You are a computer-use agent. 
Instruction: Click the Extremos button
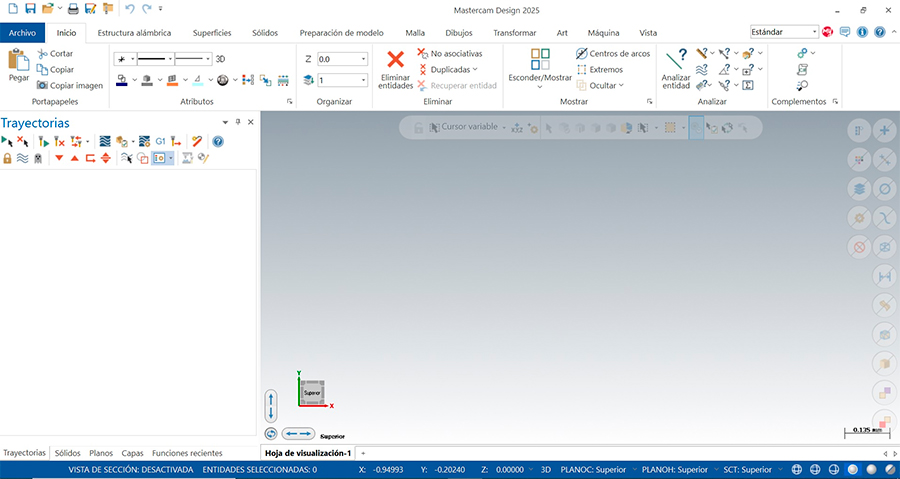(x=605, y=69)
